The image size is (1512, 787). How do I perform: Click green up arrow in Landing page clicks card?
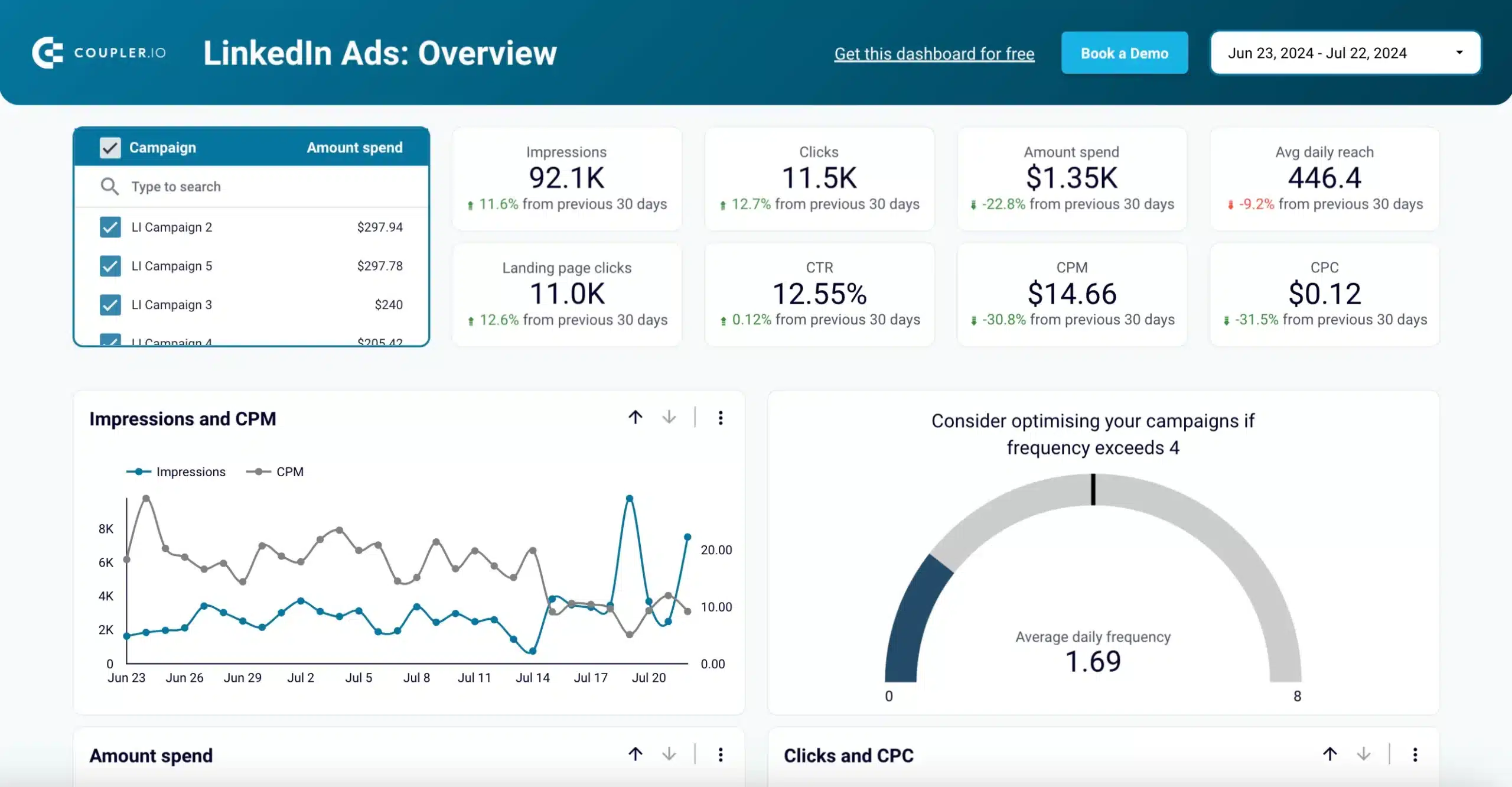471,321
